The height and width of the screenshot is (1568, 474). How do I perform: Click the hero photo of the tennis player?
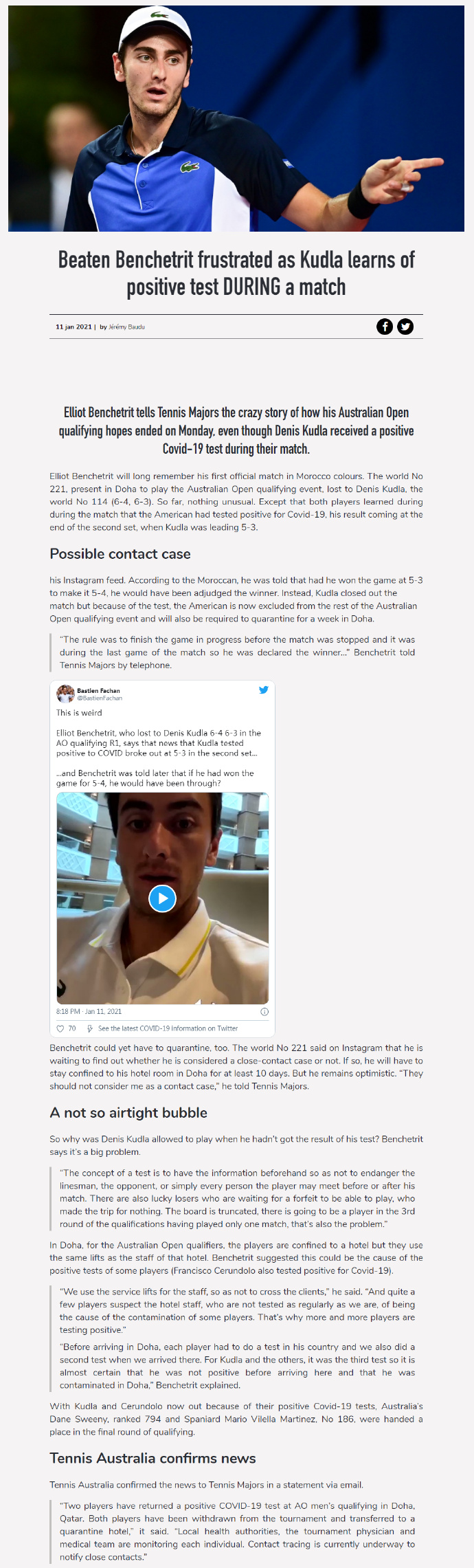[x=236, y=118]
